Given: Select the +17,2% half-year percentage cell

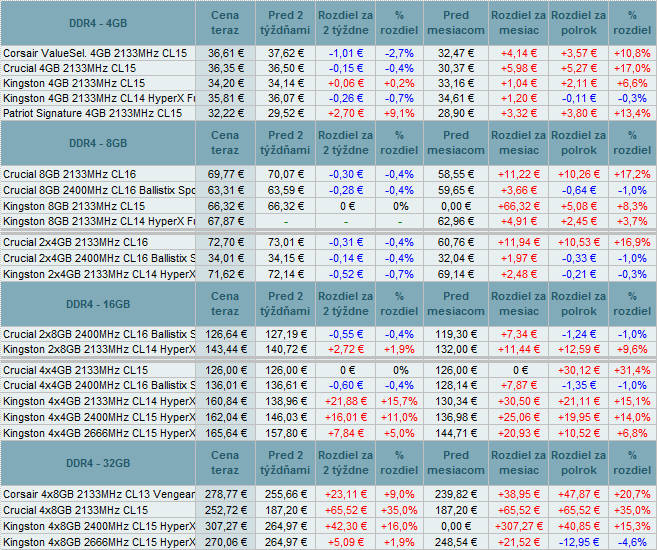Looking at the screenshot, I should tap(632, 174).
